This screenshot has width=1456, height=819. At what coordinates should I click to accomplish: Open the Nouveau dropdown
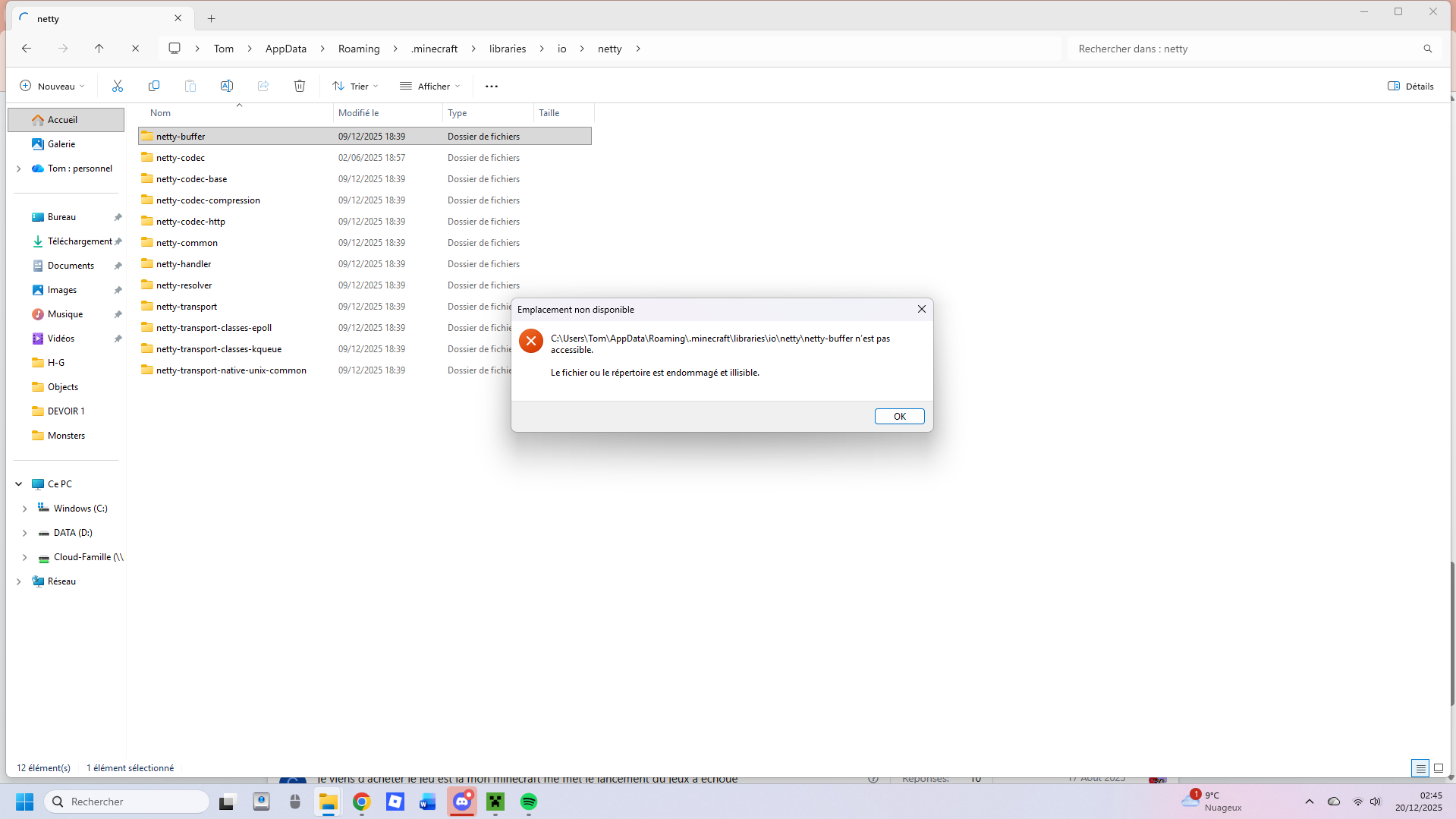[x=52, y=86]
